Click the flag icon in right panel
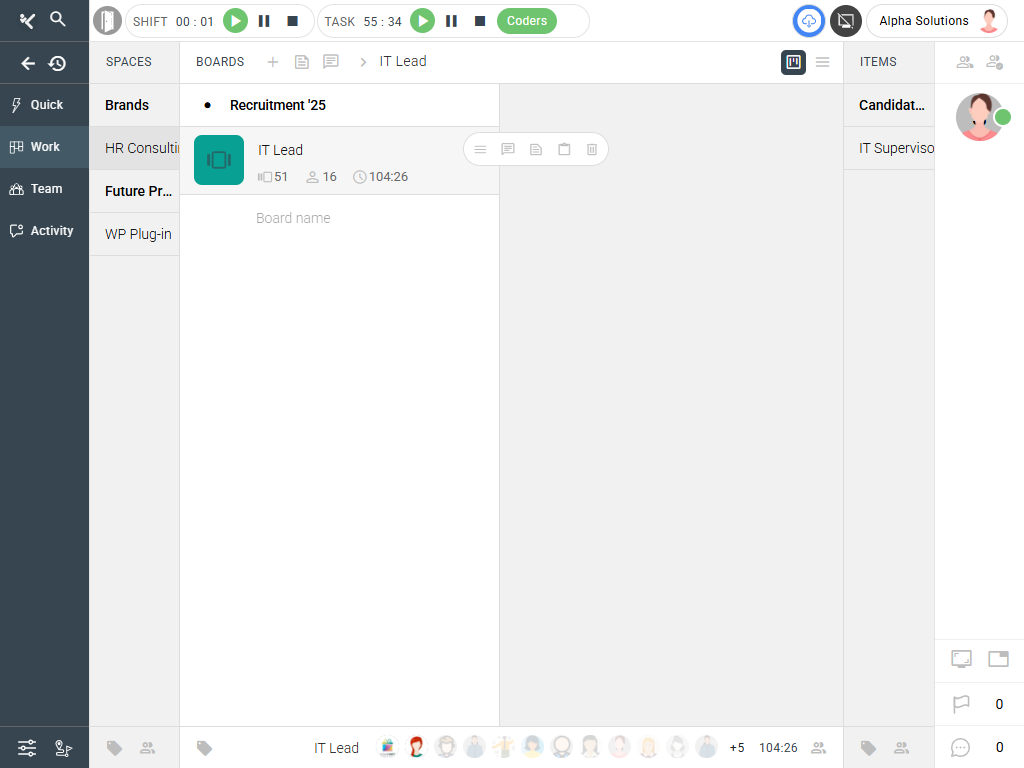The height and width of the screenshot is (768, 1024). click(961, 704)
